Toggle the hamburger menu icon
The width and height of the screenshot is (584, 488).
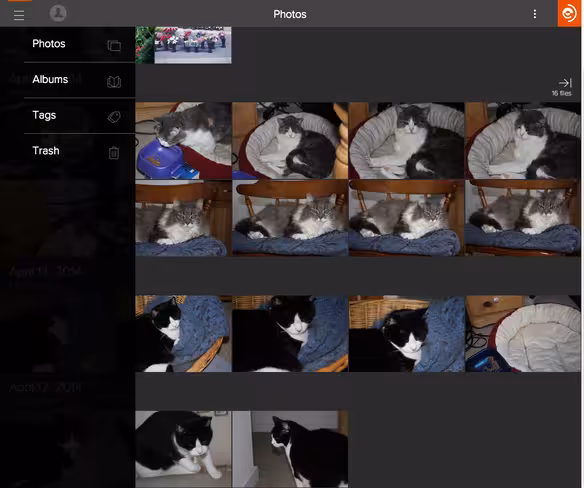[x=19, y=15]
